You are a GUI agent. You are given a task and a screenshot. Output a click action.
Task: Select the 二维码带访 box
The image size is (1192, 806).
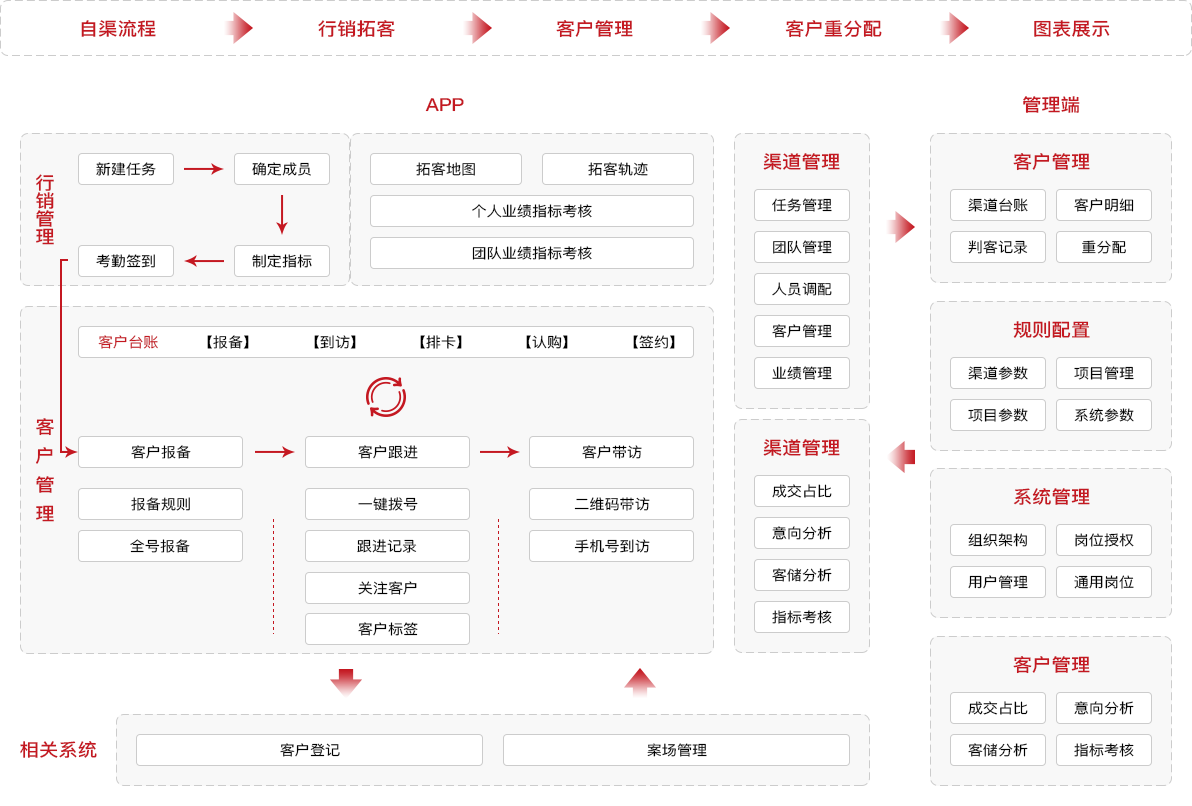[x=611, y=504]
